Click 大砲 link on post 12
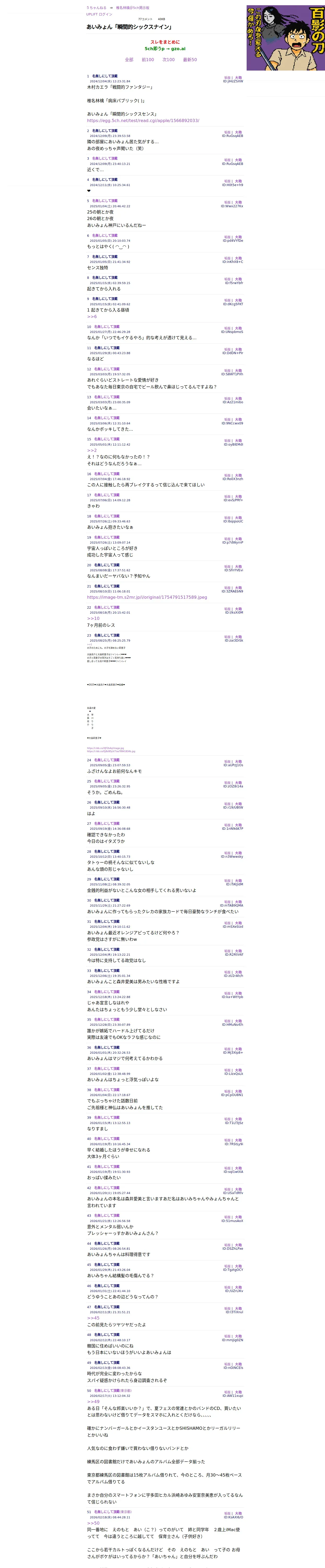This screenshot has width=325, height=1568. (x=238, y=371)
